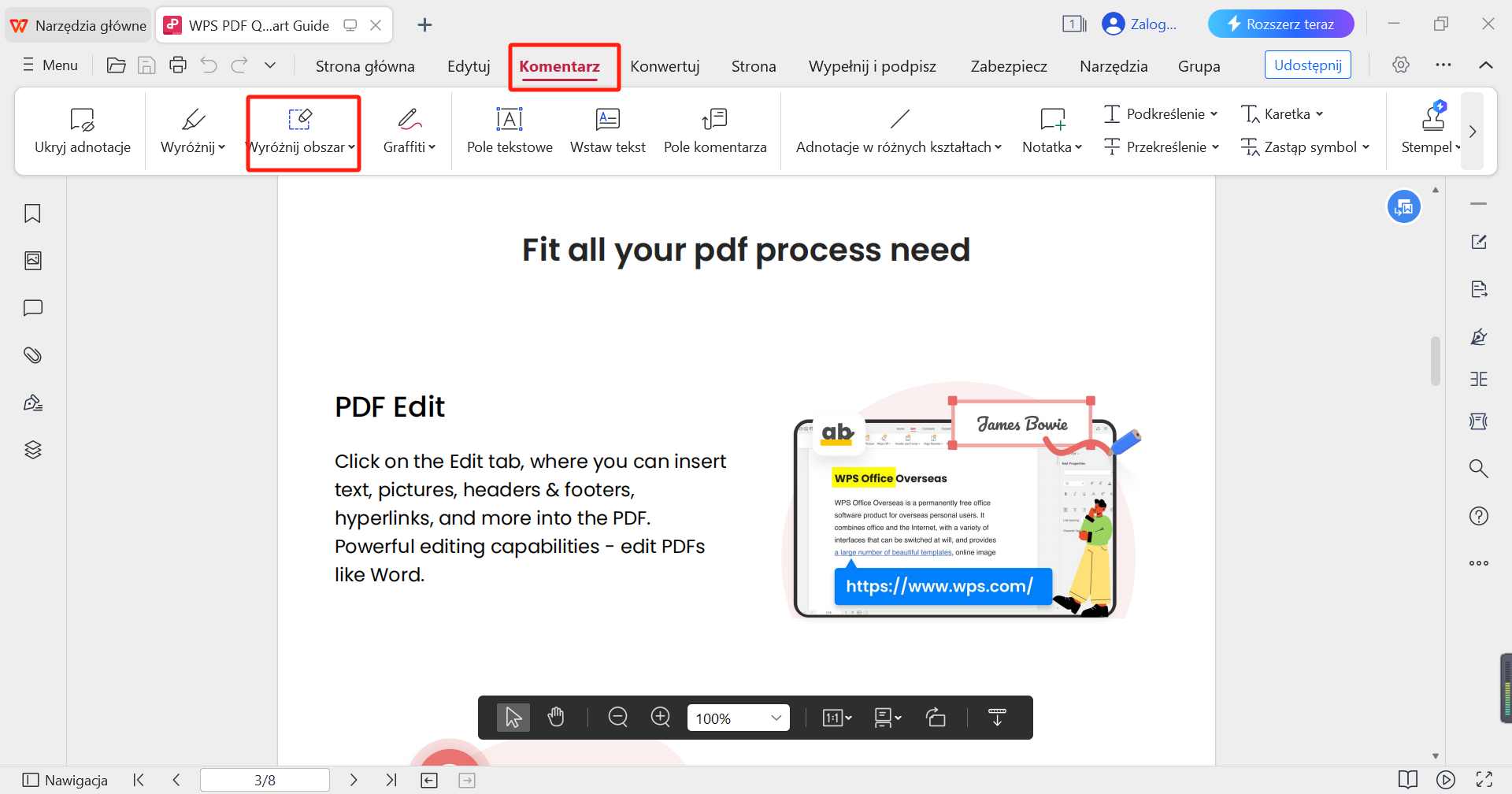Expand the Karetka dropdown arrow
This screenshot has height=794, width=1512.
(x=1320, y=114)
